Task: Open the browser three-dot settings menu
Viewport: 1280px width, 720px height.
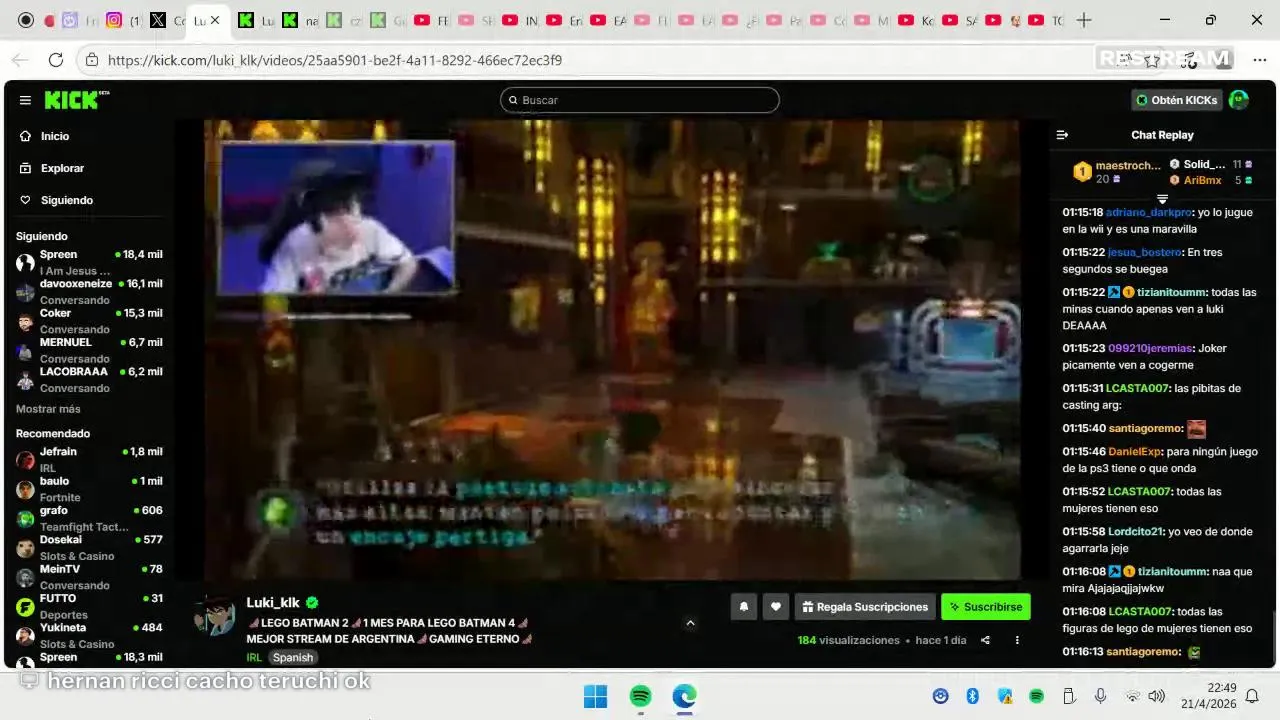Action: click(x=1259, y=60)
